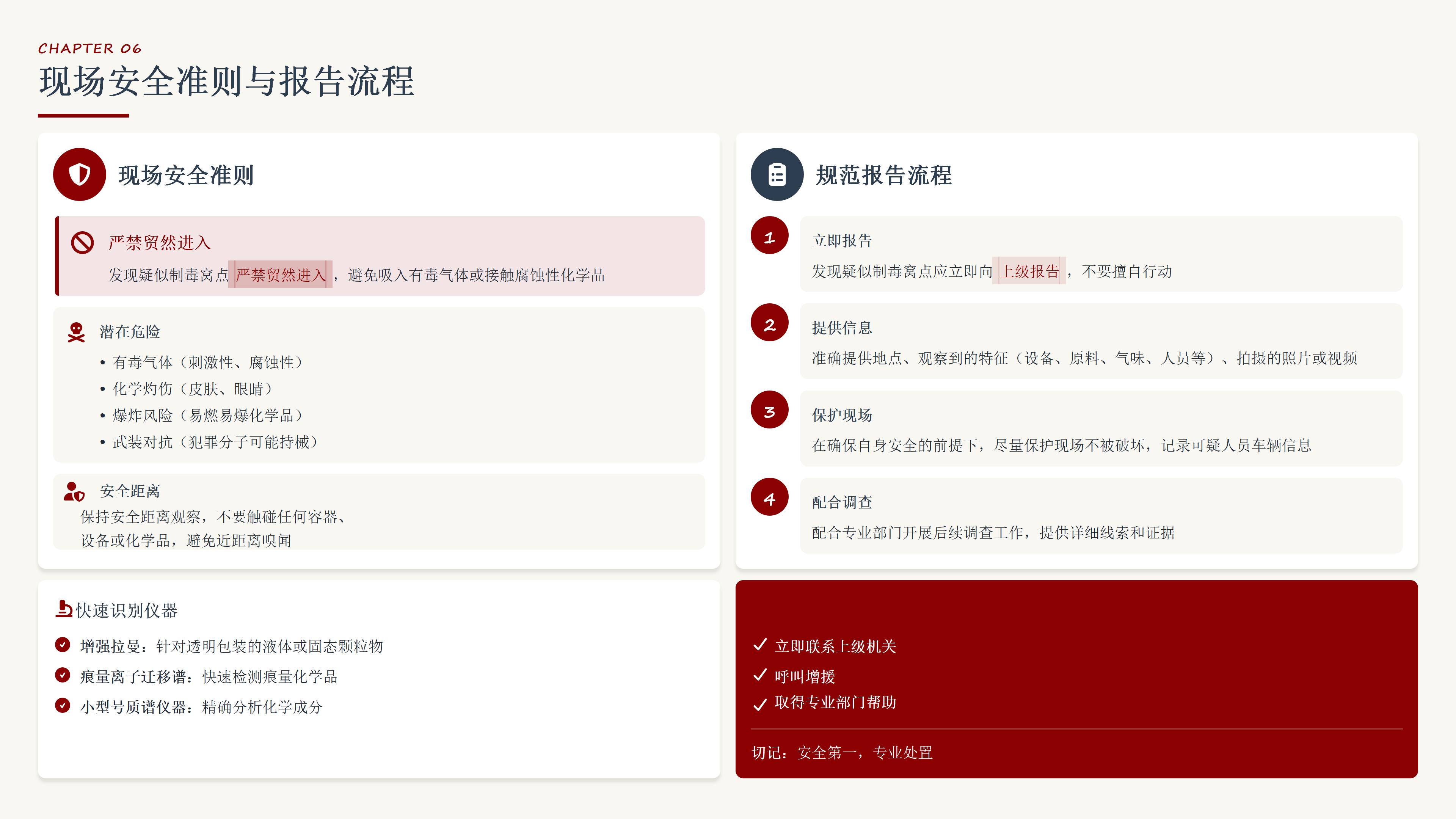Click the microscope icon beside 快速识别仪器
Image resolution: width=1456 pixels, height=819 pixels.
(64, 609)
